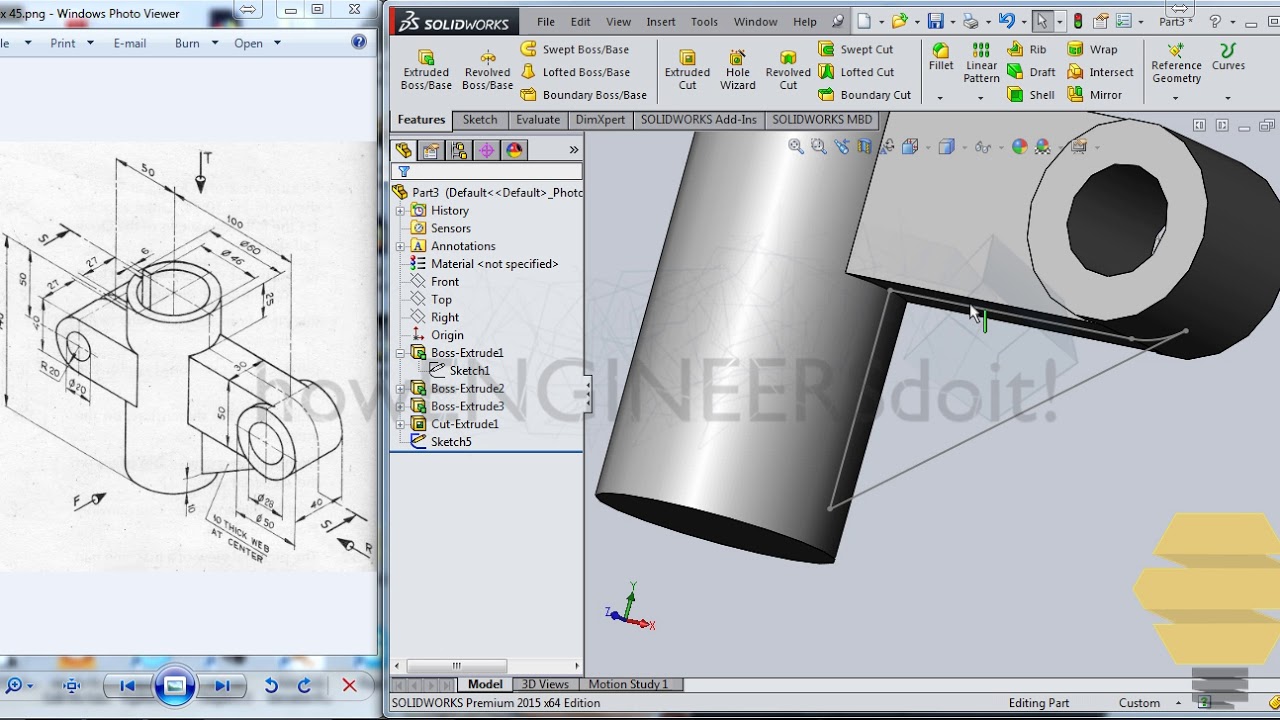
Task: Expand the Boss-Extrude2 feature node
Action: (400, 389)
